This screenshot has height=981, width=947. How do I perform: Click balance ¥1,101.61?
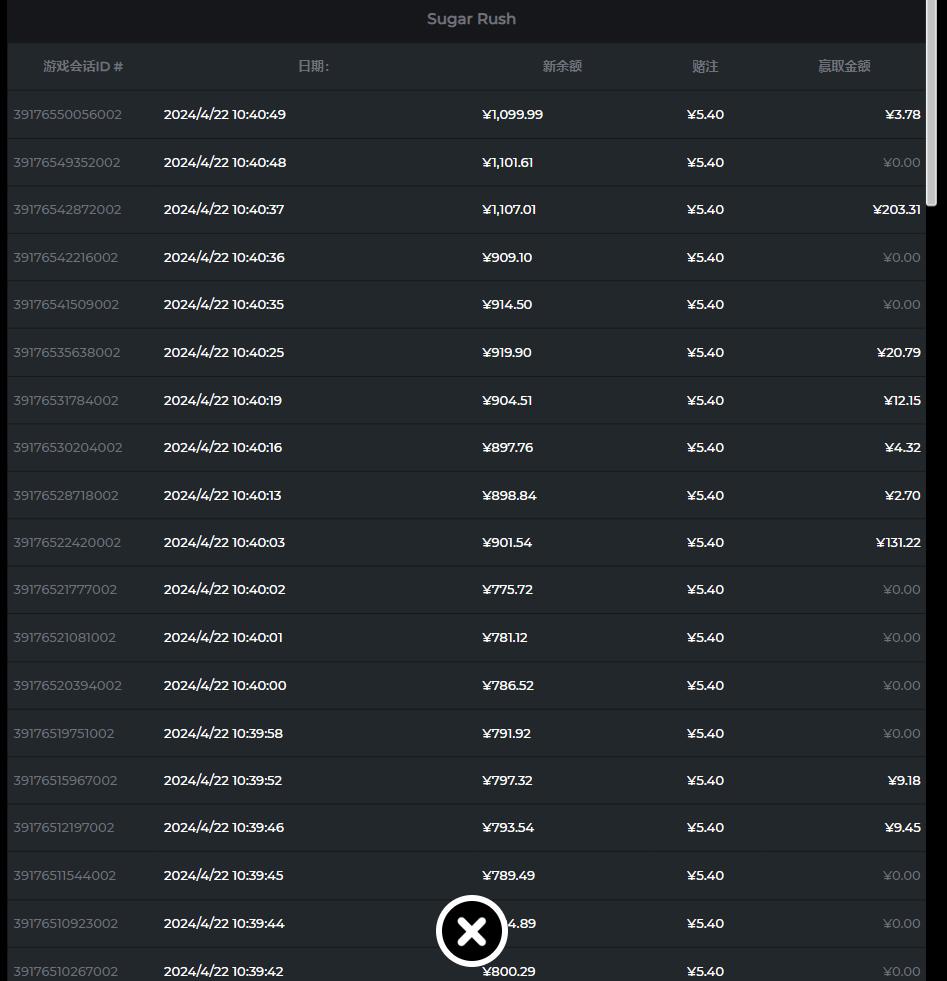coord(507,162)
